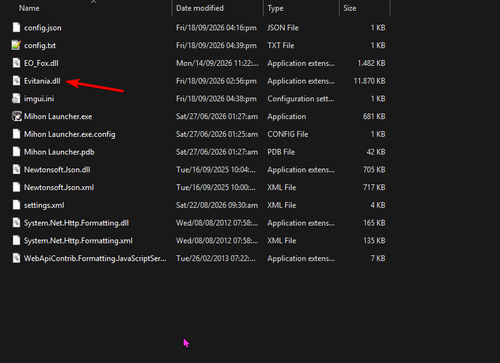
Task: Select the Mihon Launcher.pdb file name
Action: click(59, 152)
